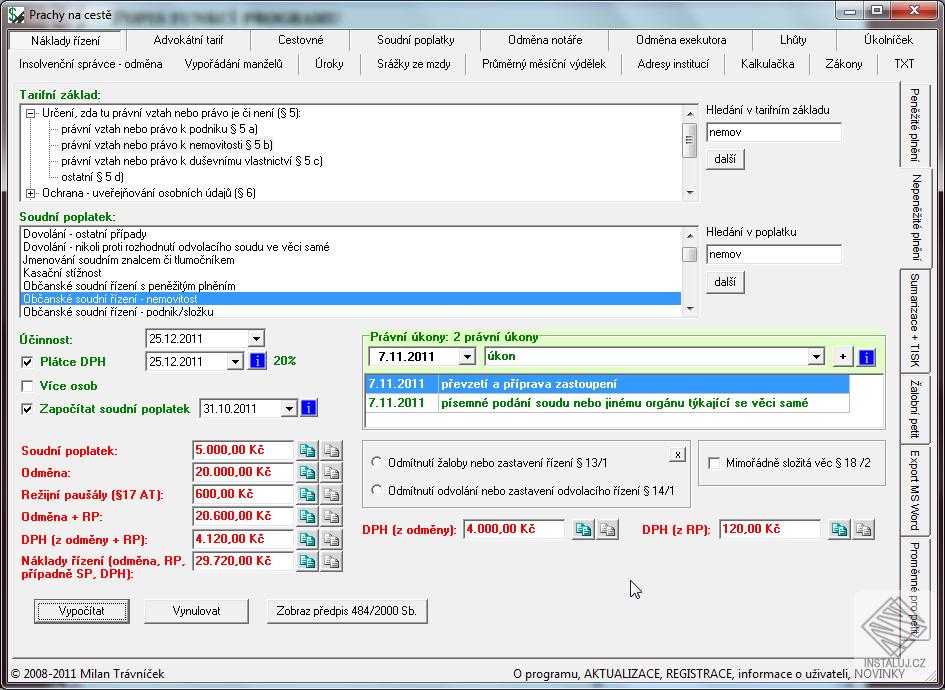Screen dimensions: 945x690
Task: Enable the Více osob checkbox
Action: [28, 386]
